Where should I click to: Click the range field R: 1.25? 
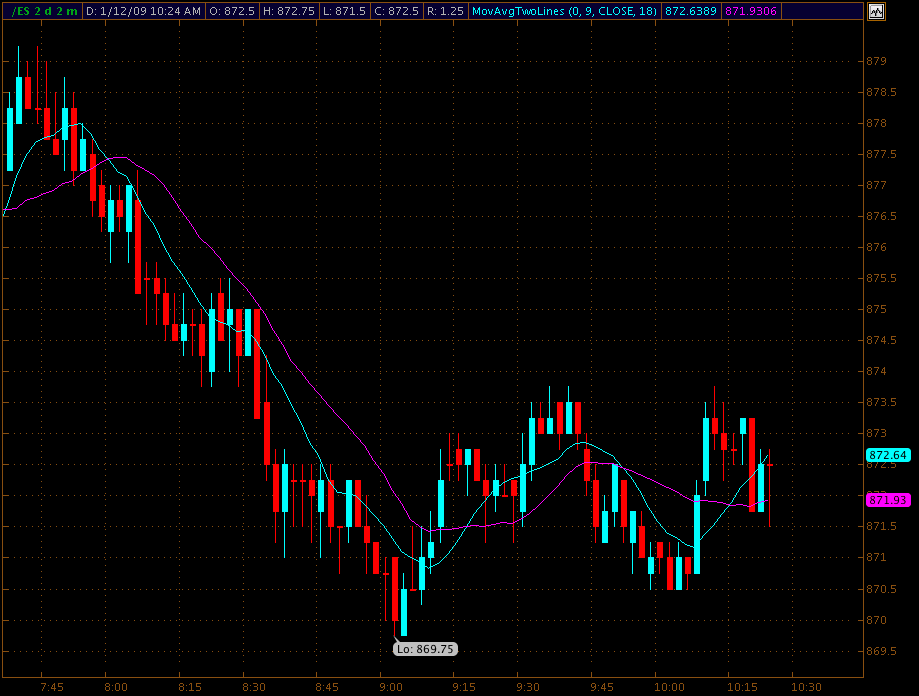[x=444, y=12]
